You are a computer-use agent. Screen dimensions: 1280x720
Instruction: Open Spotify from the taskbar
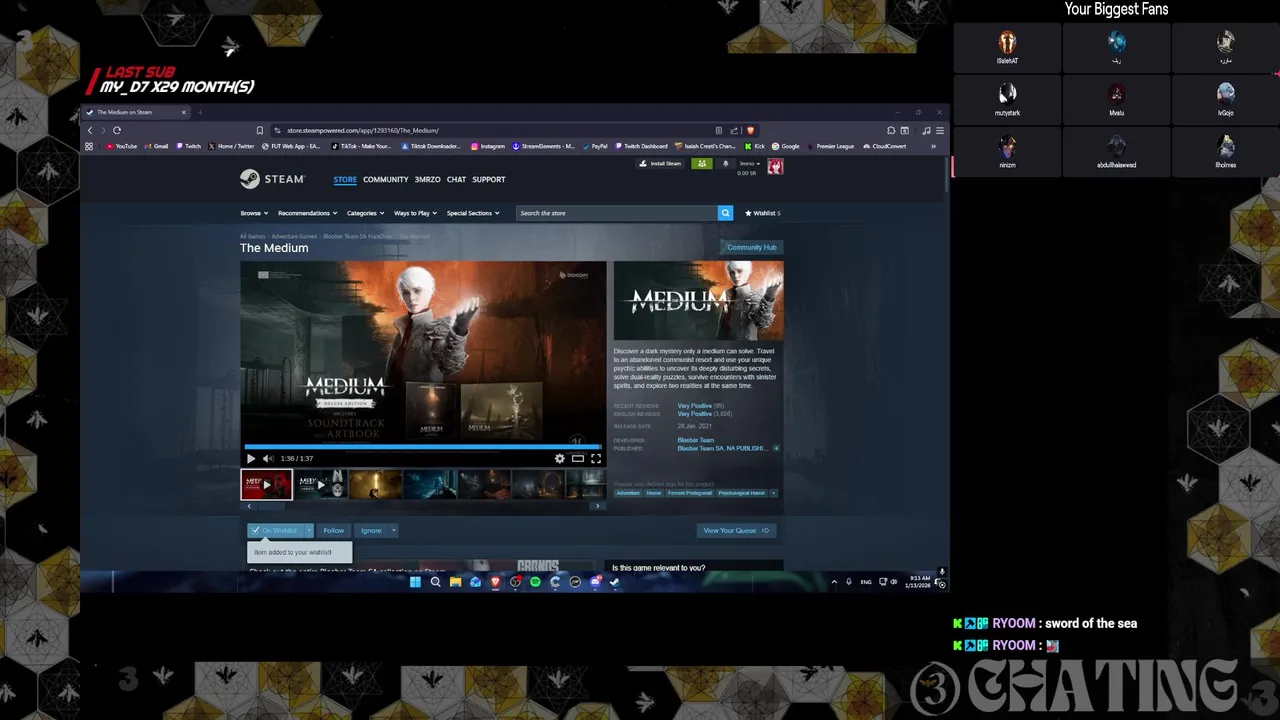[x=535, y=582]
